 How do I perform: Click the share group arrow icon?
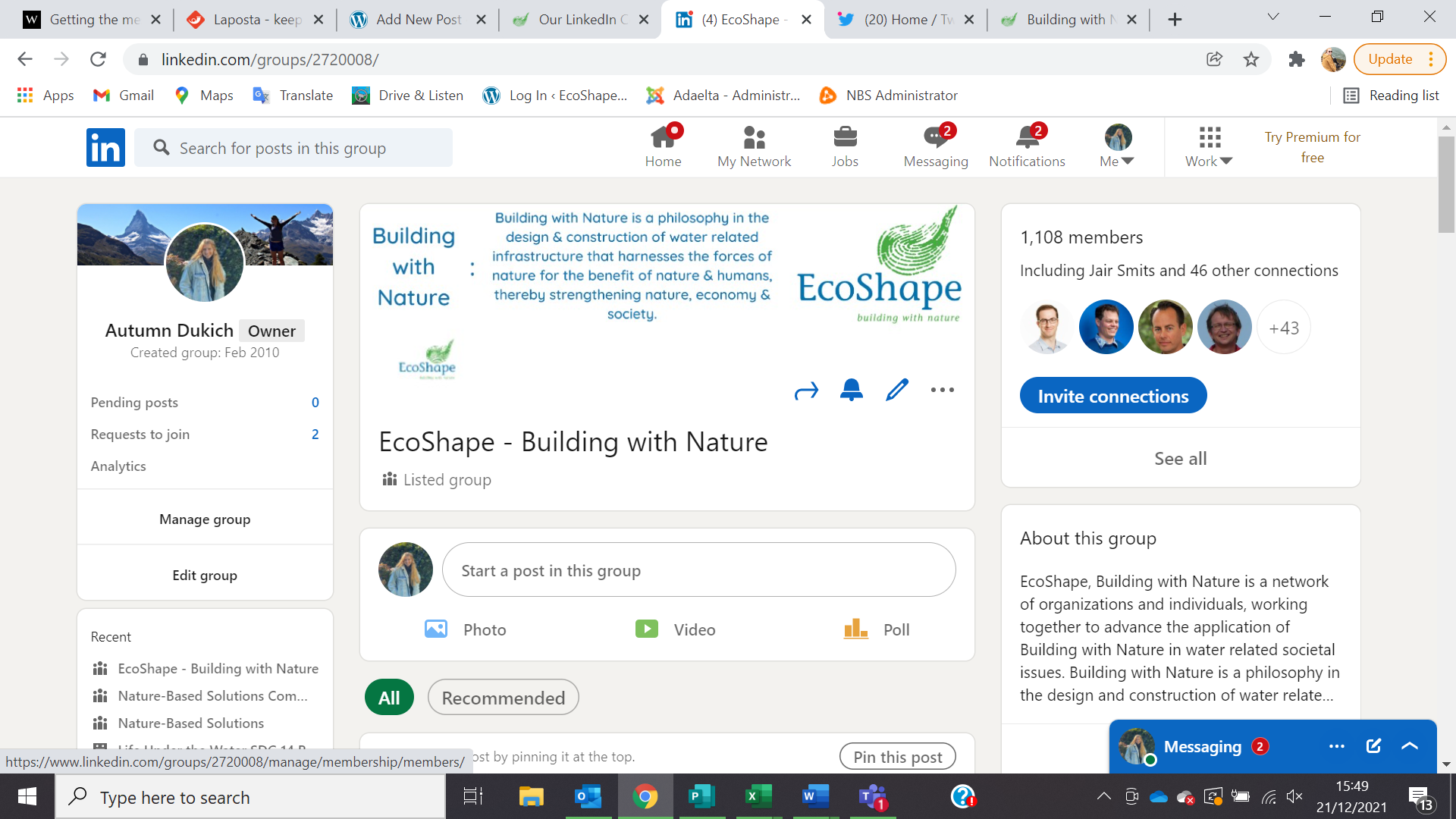806,391
